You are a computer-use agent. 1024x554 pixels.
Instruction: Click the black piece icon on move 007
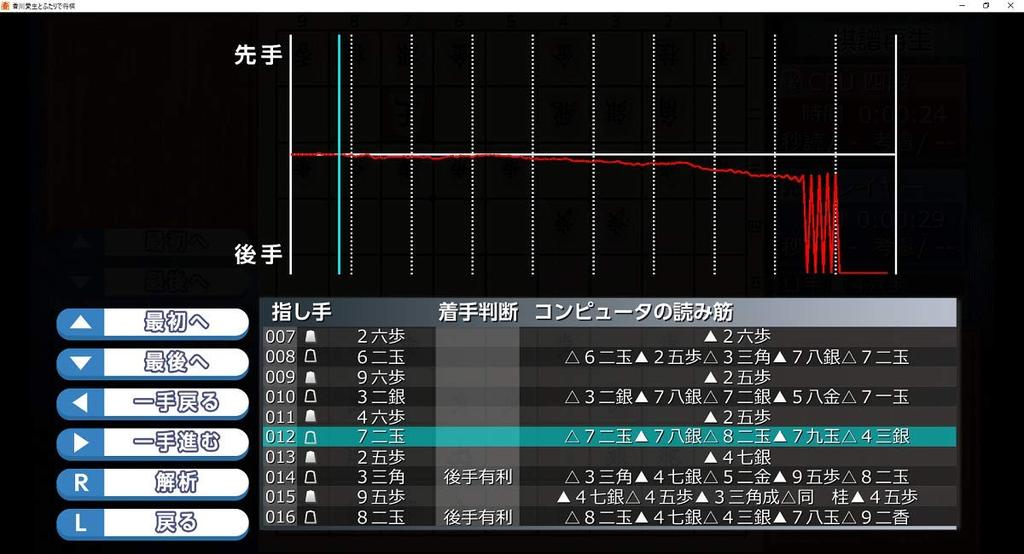310,337
